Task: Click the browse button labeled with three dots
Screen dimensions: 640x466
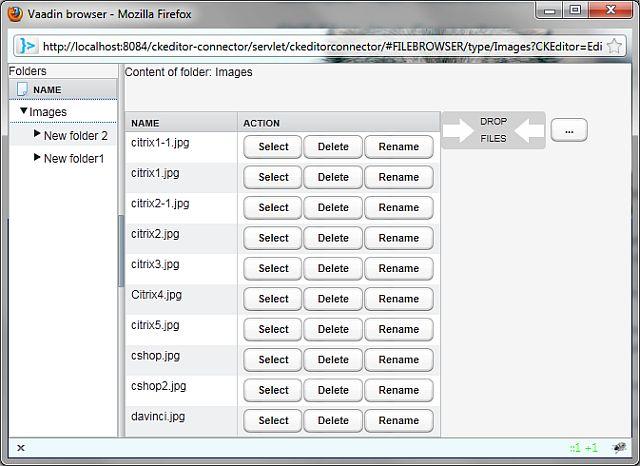Action: point(569,131)
